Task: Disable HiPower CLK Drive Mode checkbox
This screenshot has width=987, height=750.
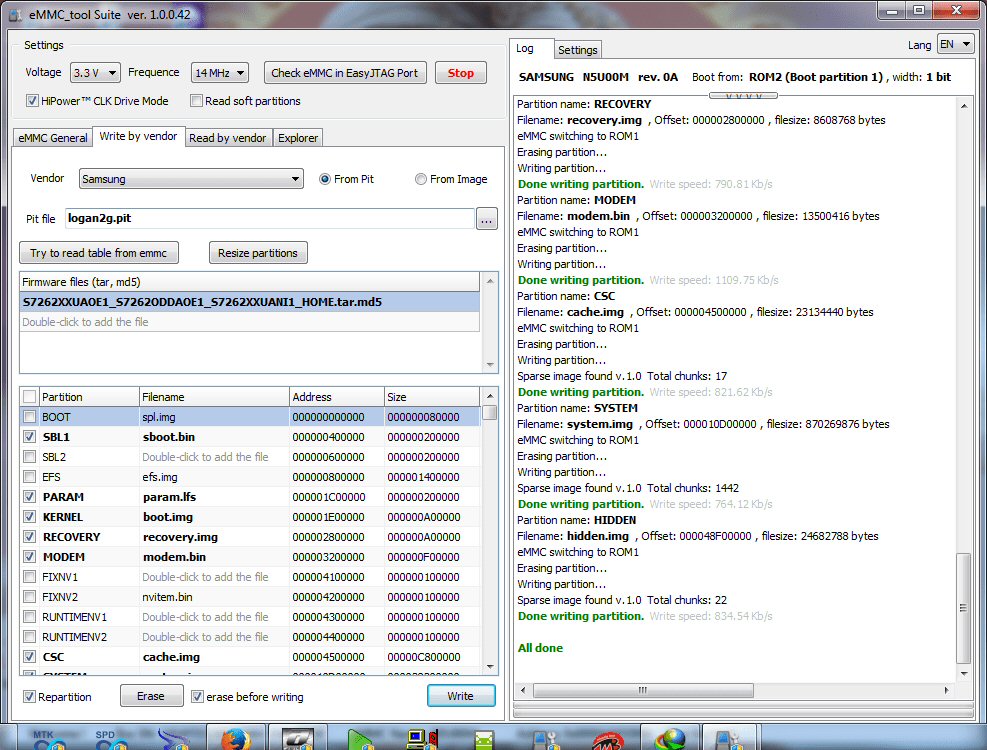Action: tap(32, 101)
